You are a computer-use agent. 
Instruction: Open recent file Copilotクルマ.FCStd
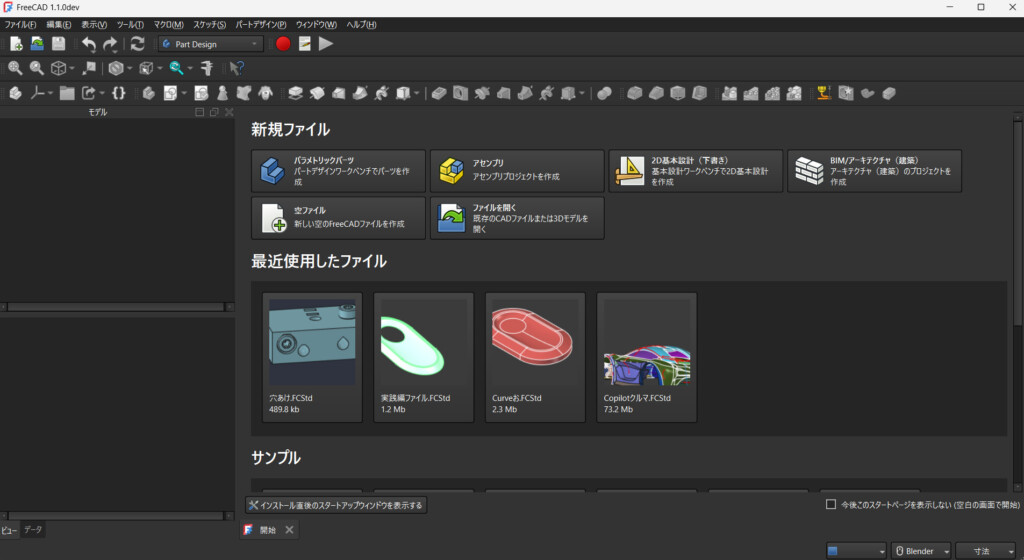click(x=647, y=357)
